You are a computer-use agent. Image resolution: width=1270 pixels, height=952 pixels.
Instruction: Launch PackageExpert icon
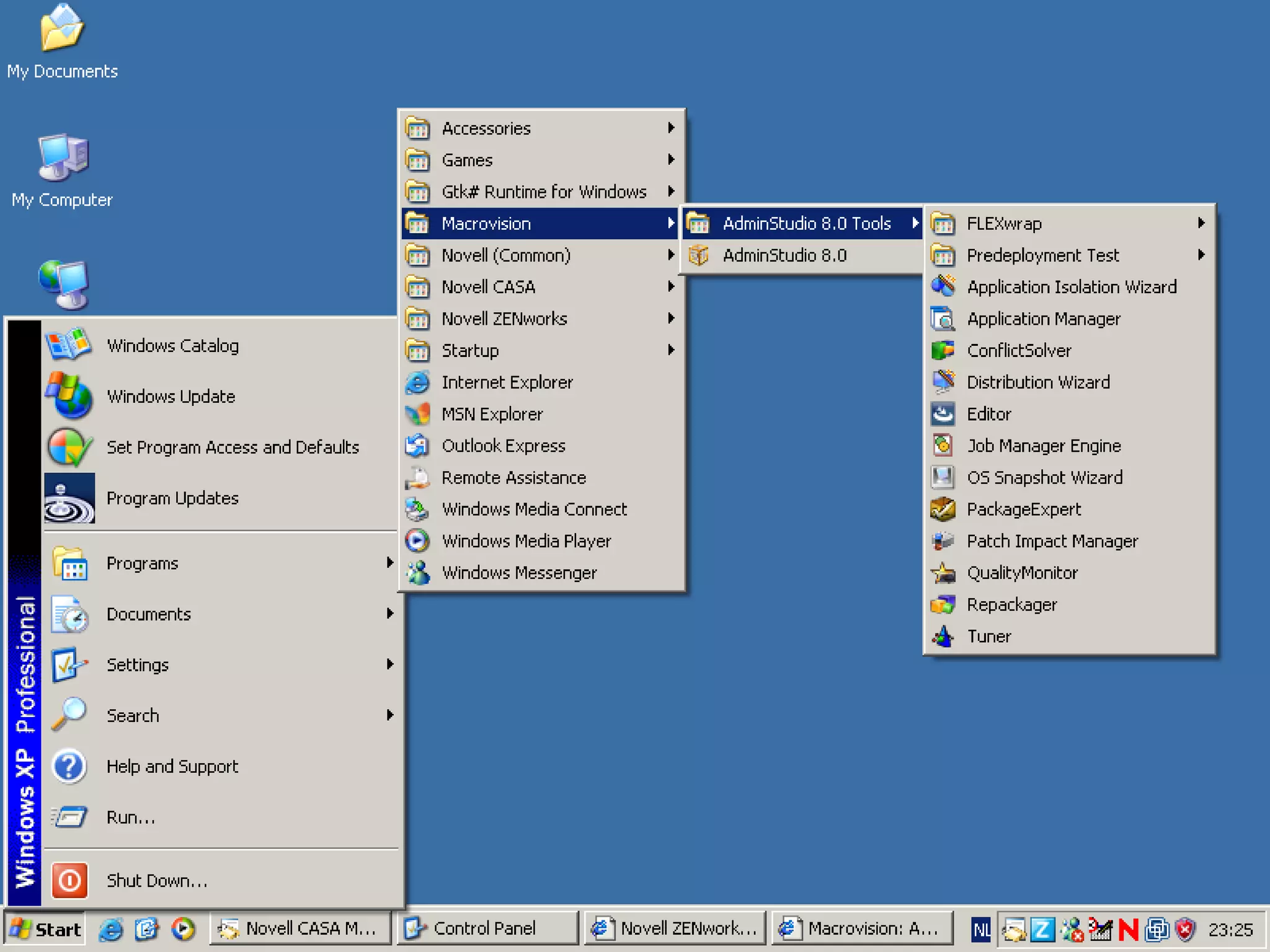click(943, 509)
